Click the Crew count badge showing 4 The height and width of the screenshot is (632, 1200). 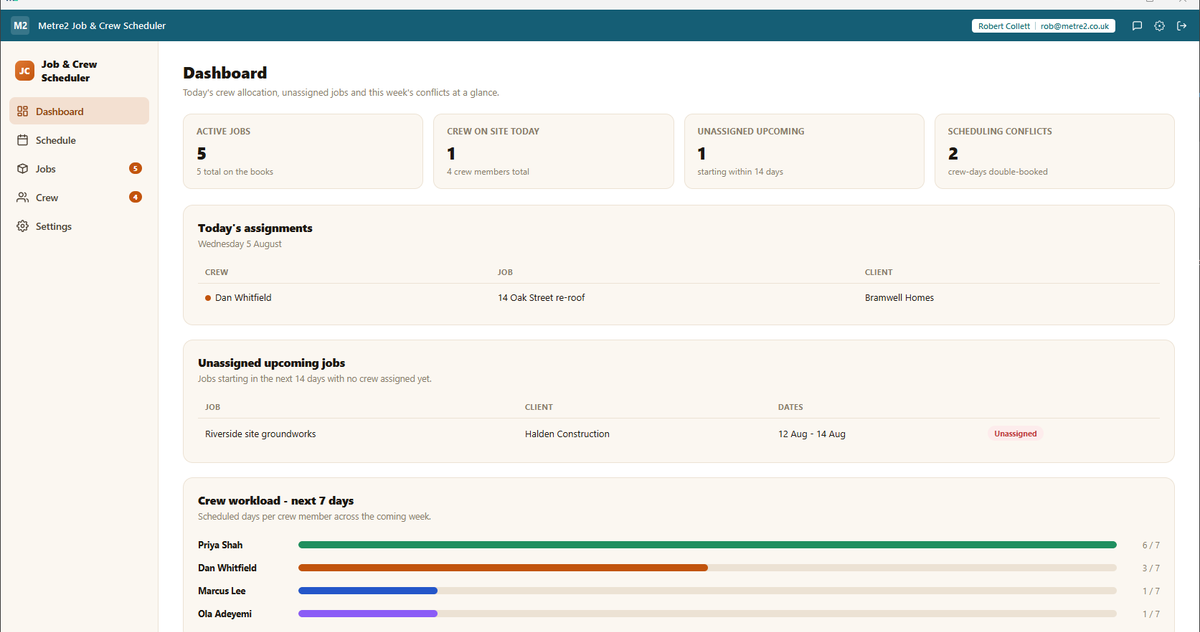tap(135, 197)
